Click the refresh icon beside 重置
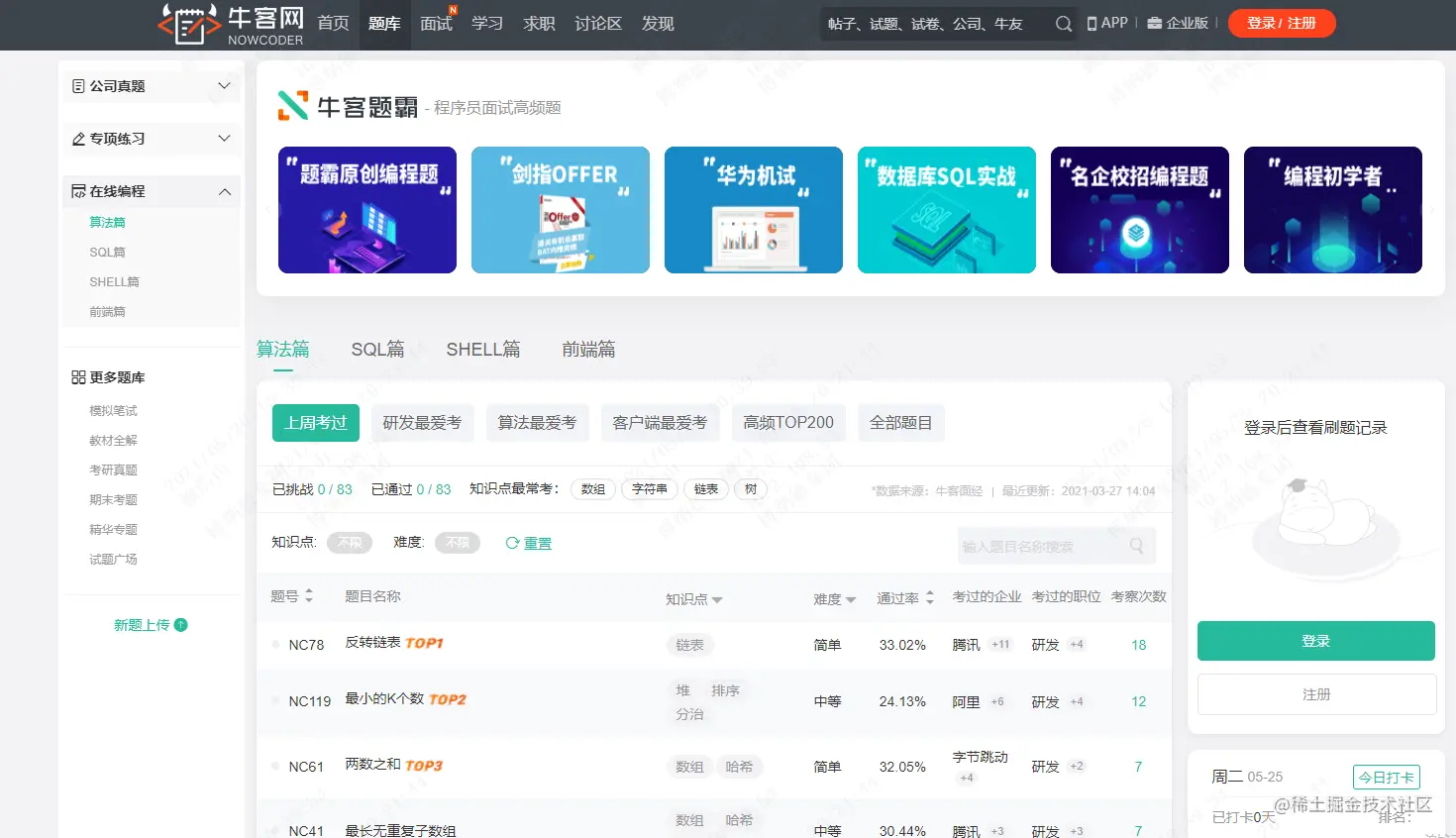1456x838 pixels. (x=512, y=543)
